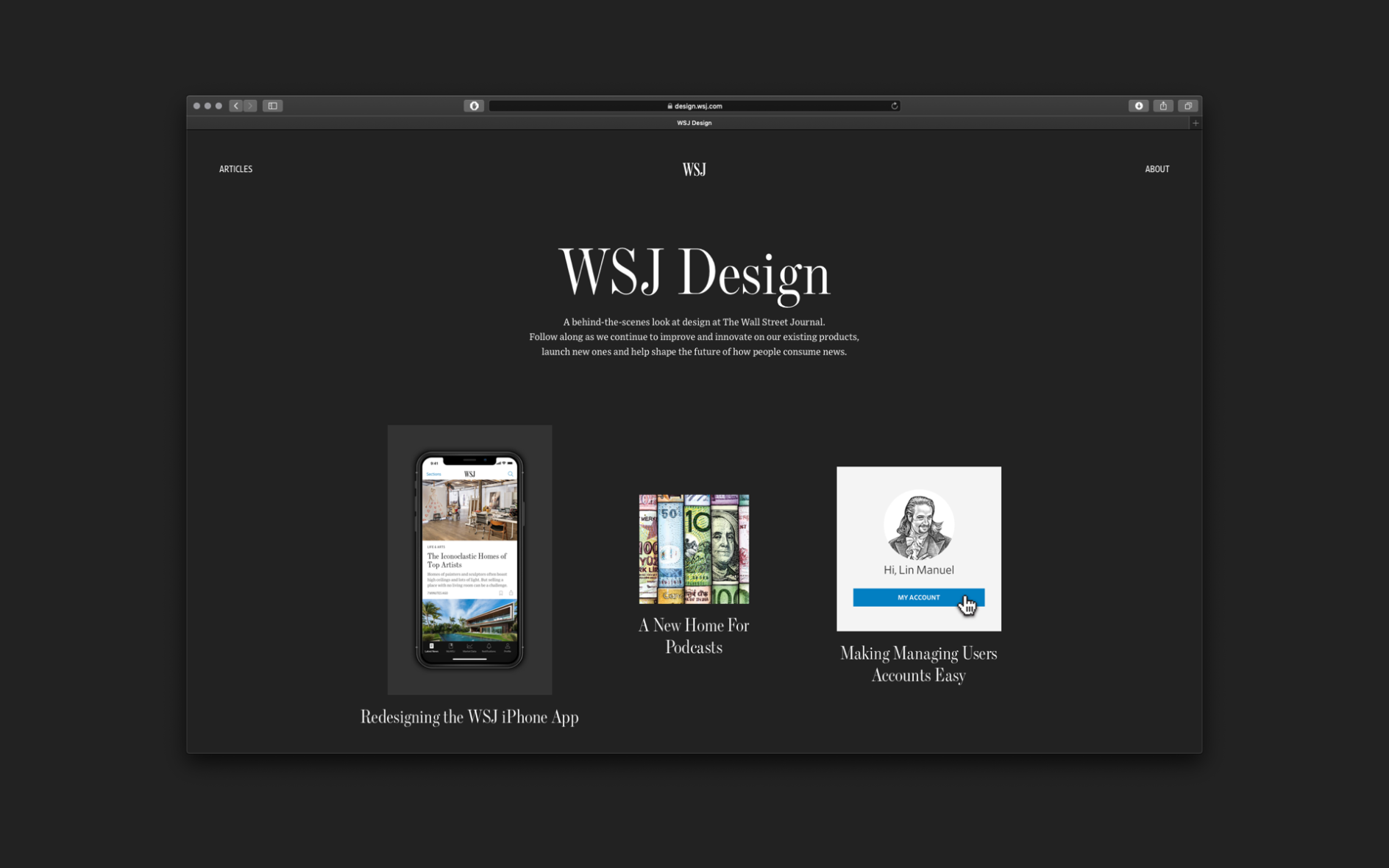Viewport: 1389px width, 868px height.
Task: Reload the page
Action: coord(893,105)
